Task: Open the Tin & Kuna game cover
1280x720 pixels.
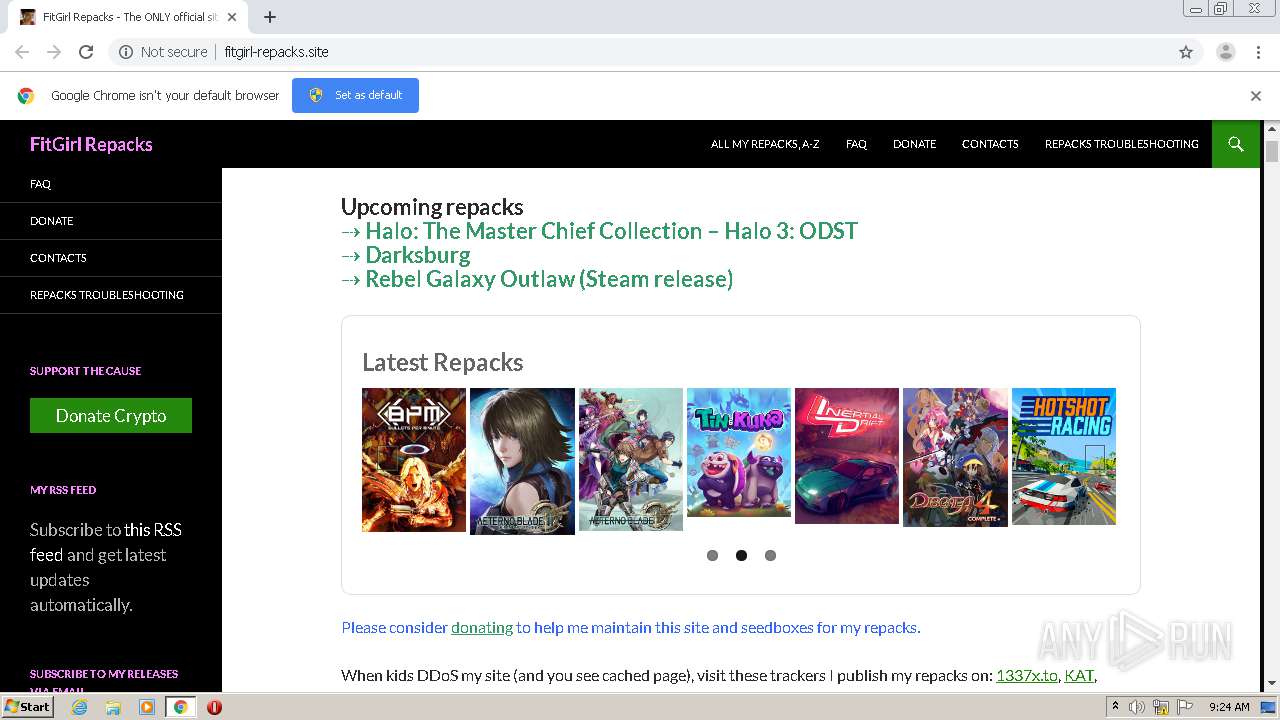Action: click(x=739, y=452)
